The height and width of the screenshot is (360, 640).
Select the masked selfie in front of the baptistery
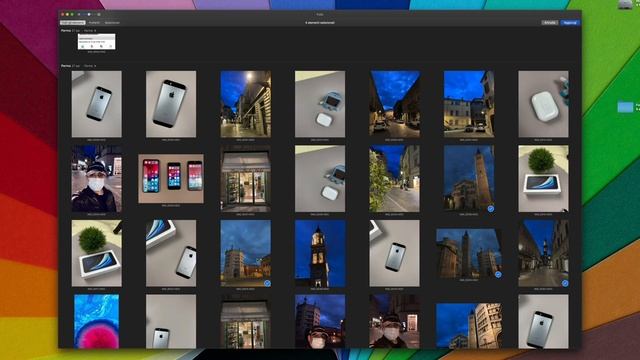[x=320, y=321]
